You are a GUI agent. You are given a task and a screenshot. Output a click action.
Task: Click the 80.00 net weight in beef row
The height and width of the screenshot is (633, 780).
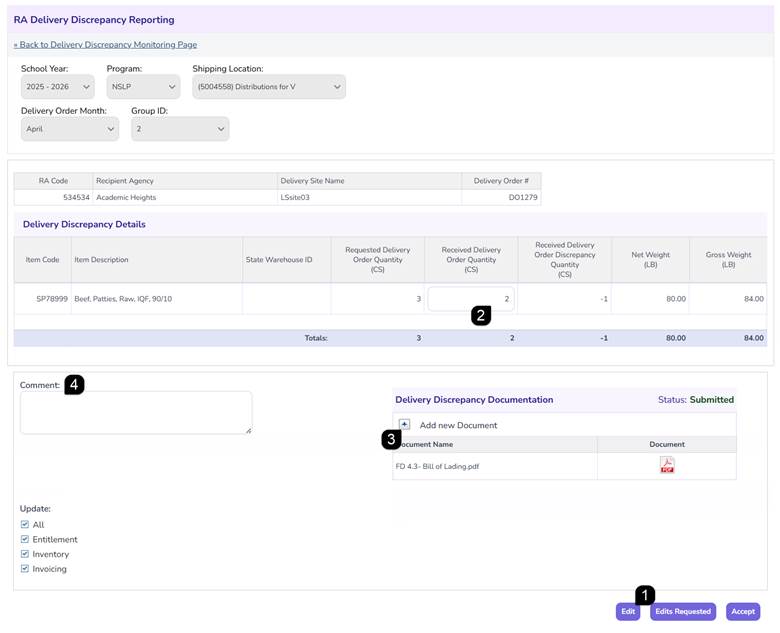coord(676,299)
